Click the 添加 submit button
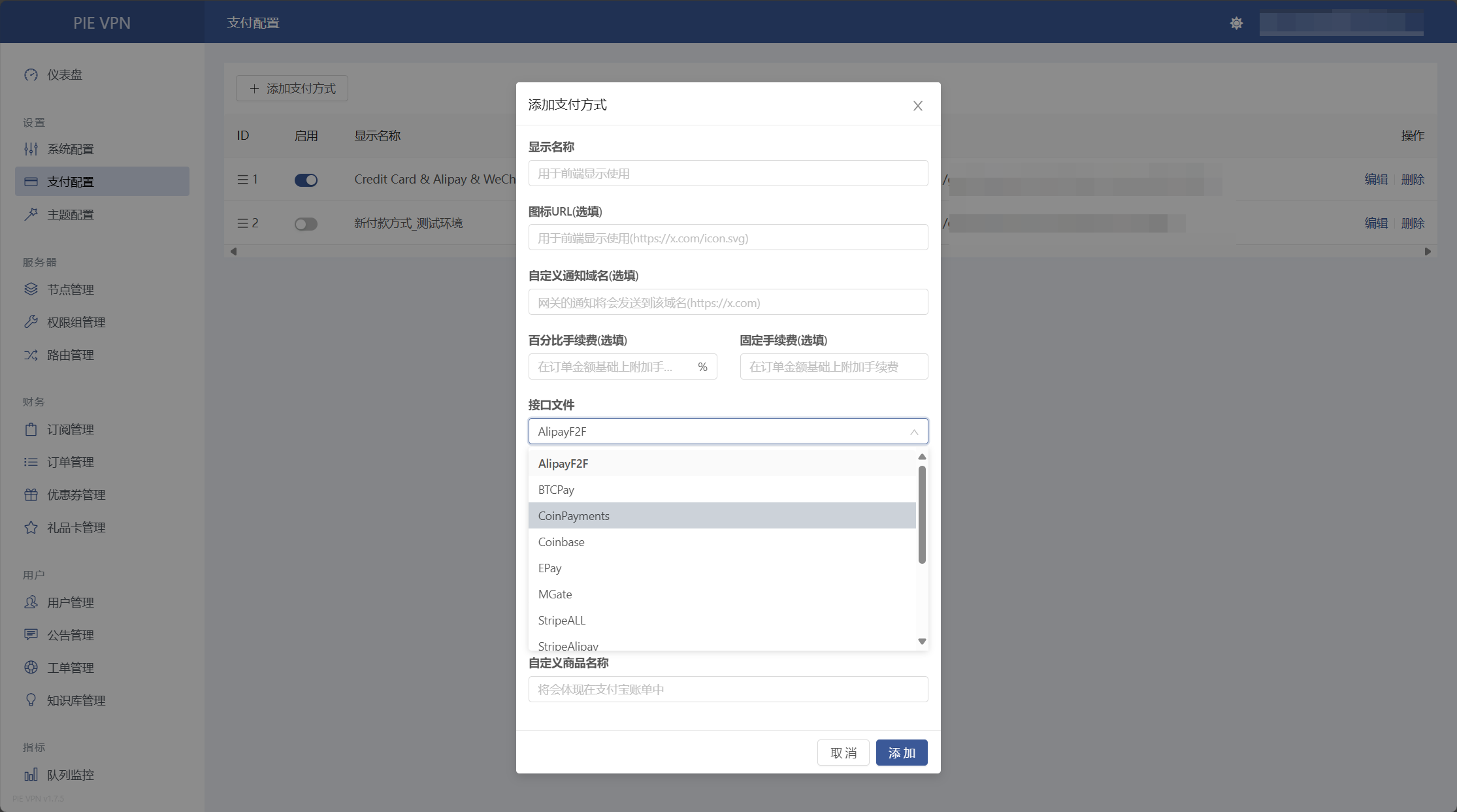This screenshot has width=1457, height=812. tap(901, 753)
